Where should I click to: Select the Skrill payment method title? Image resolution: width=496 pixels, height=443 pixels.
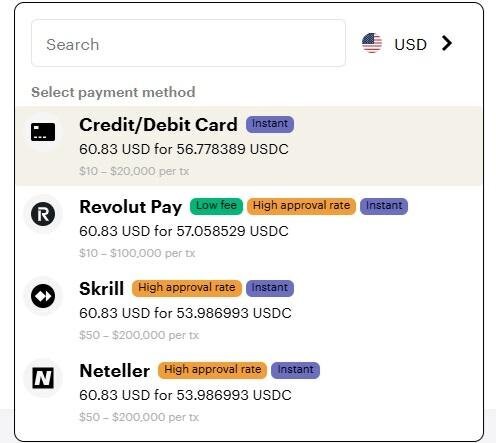[102, 288]
